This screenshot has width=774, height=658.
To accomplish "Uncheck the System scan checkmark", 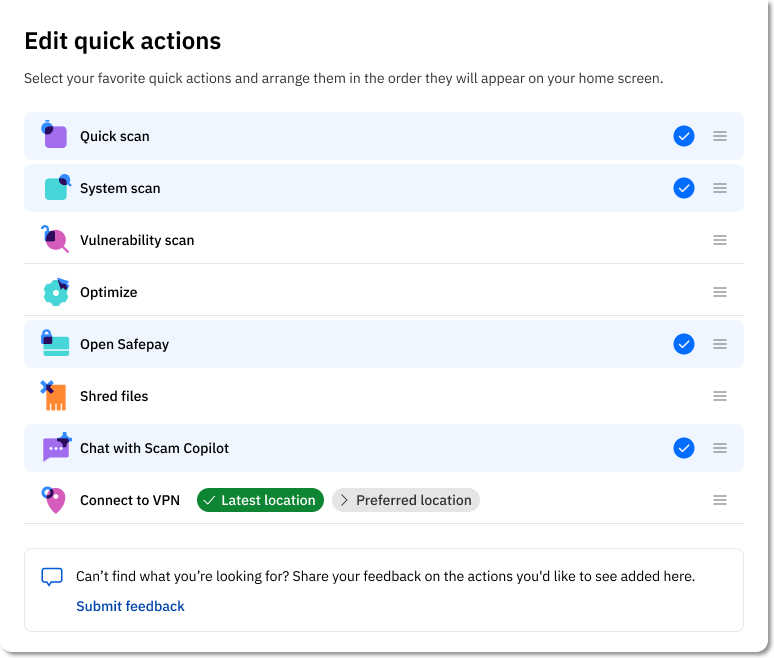I will (x=684, y=188).
